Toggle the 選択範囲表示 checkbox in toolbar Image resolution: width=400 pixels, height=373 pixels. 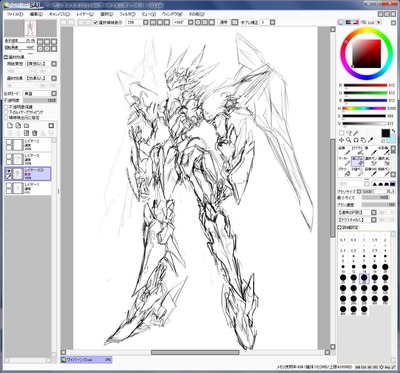(x=95, y=22)
